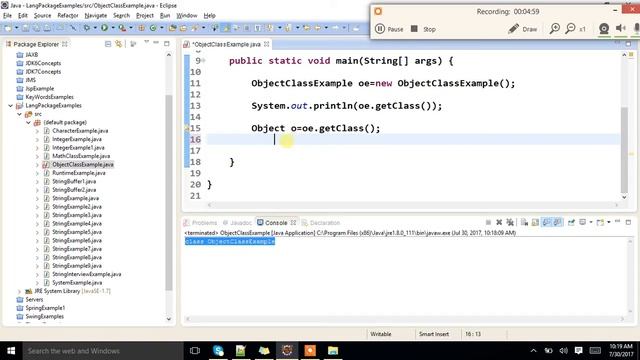Mute the recorder speaker audio

(x=620, y=28)
